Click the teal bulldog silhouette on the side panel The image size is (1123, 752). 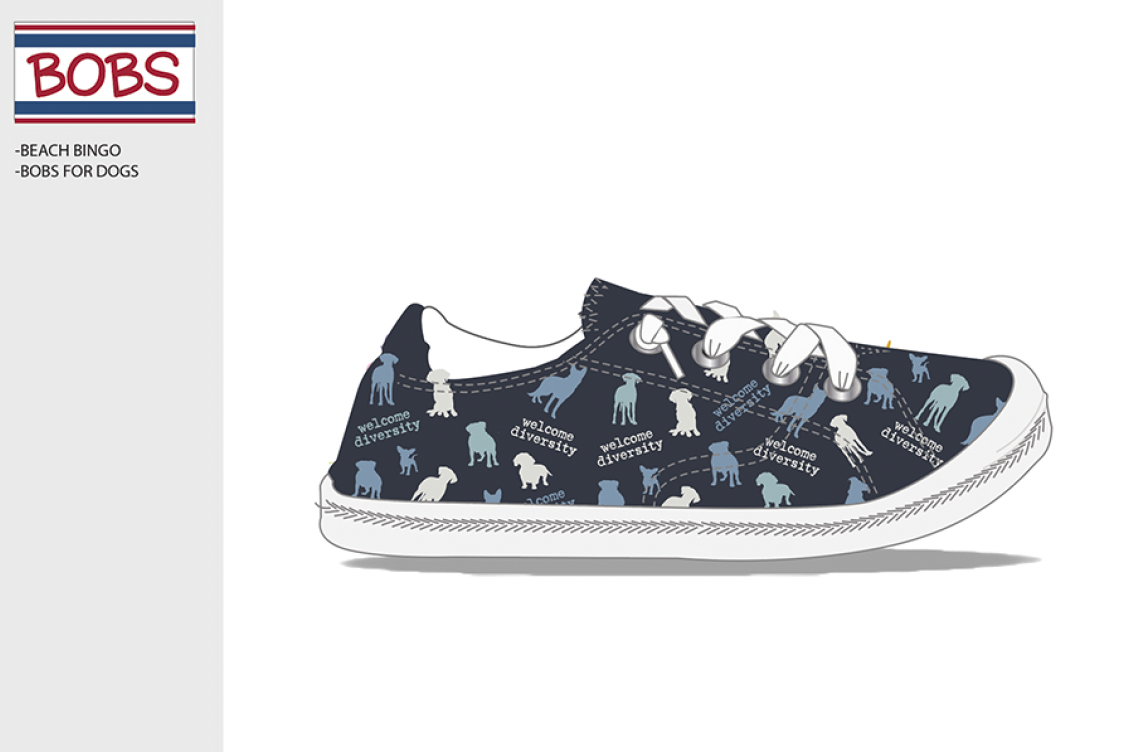pos(481,444)
